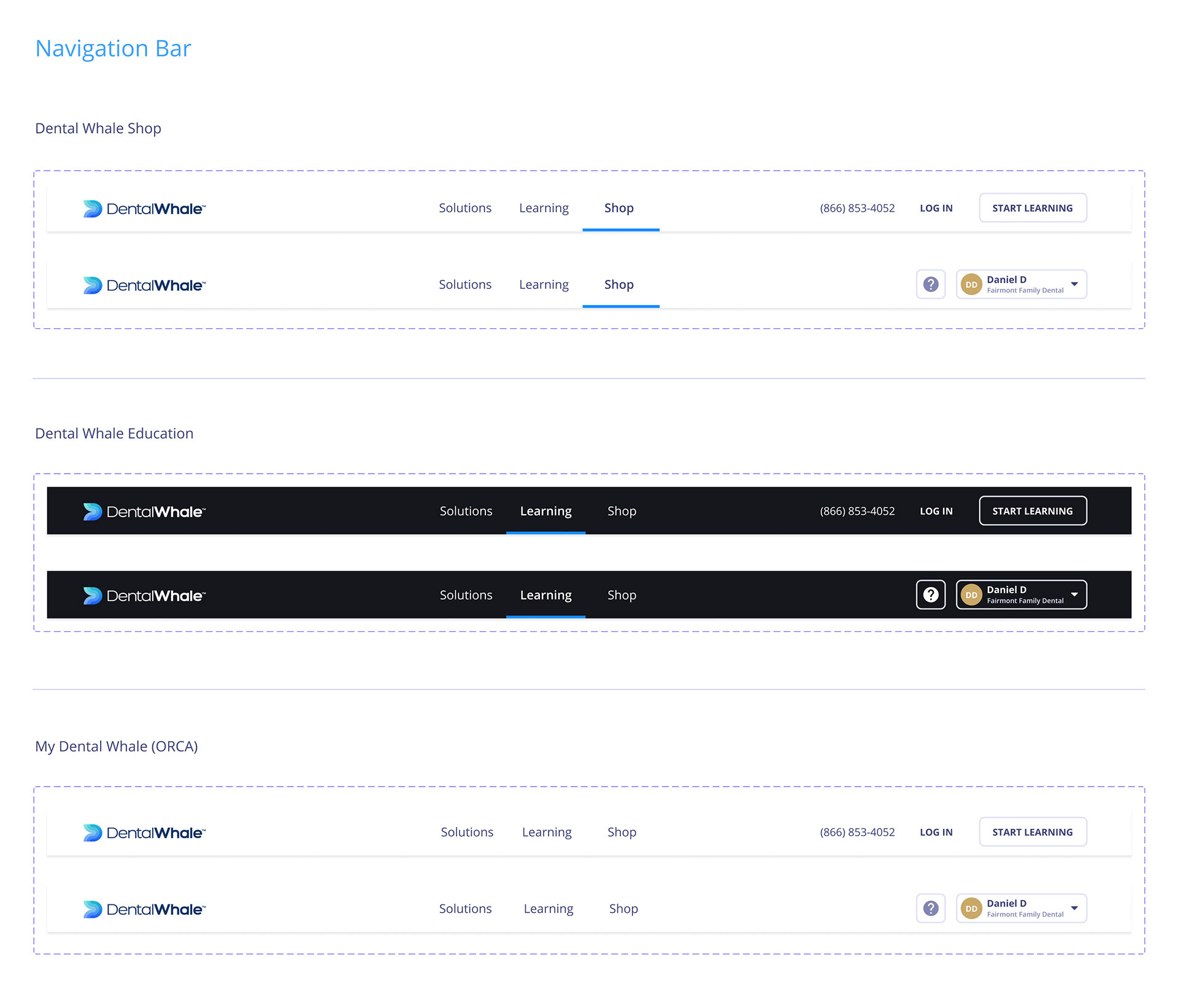The height and width of the screenshot is (1008, 1178).
Task: Expand Daniel D dropdown in Shop navbar
Action: 1074,284
